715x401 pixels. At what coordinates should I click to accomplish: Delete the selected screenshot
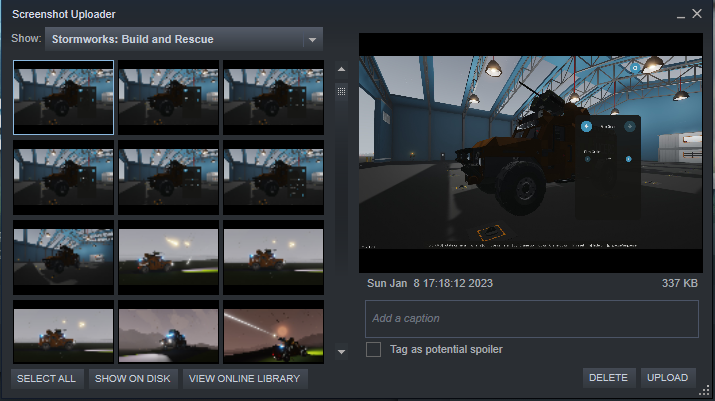coord(609,378)
